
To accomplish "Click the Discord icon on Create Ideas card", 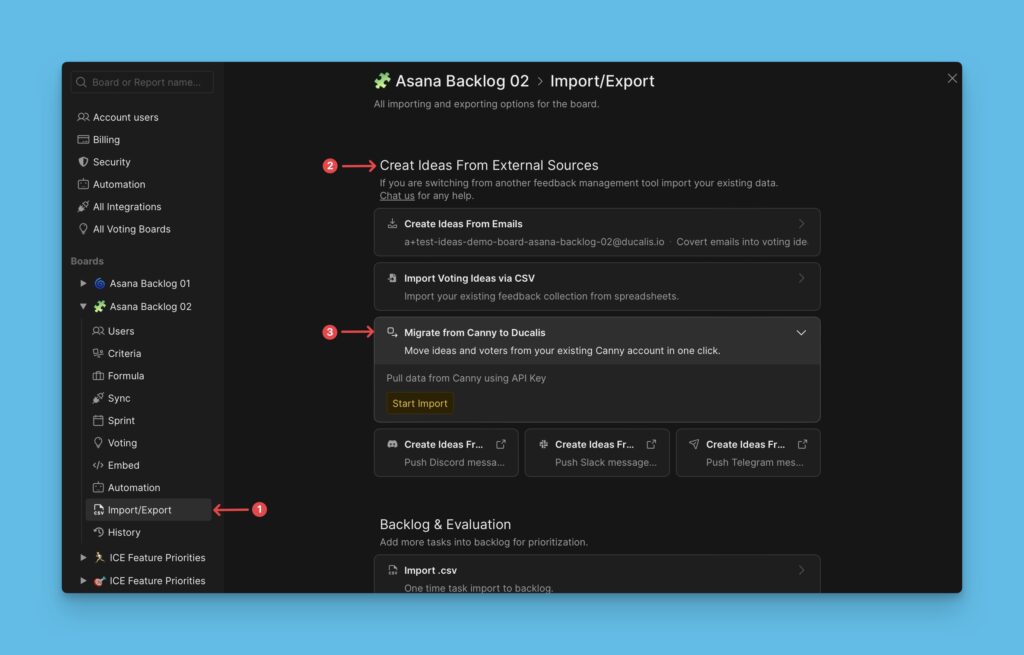I will (393, 444).
